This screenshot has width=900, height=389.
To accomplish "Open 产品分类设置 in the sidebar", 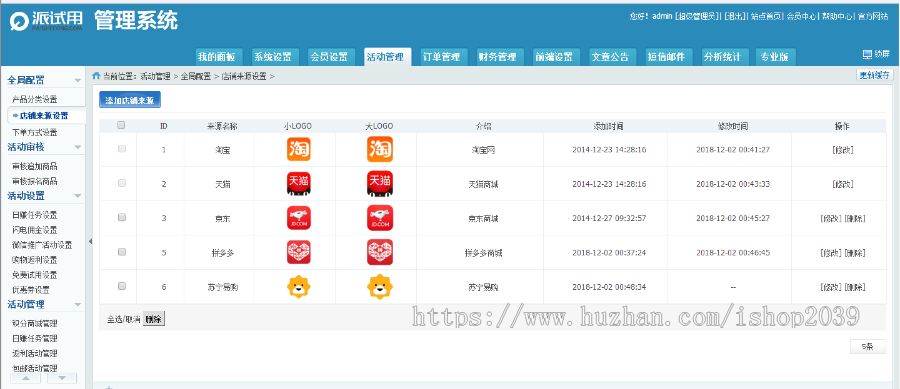I will (35, 100).
